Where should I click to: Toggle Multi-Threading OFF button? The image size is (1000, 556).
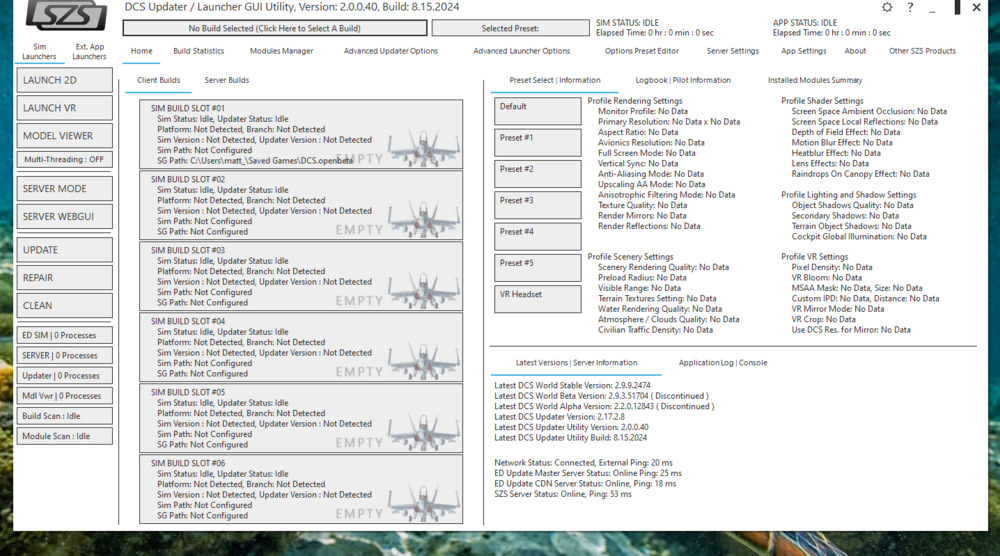(x=64, y=159)
